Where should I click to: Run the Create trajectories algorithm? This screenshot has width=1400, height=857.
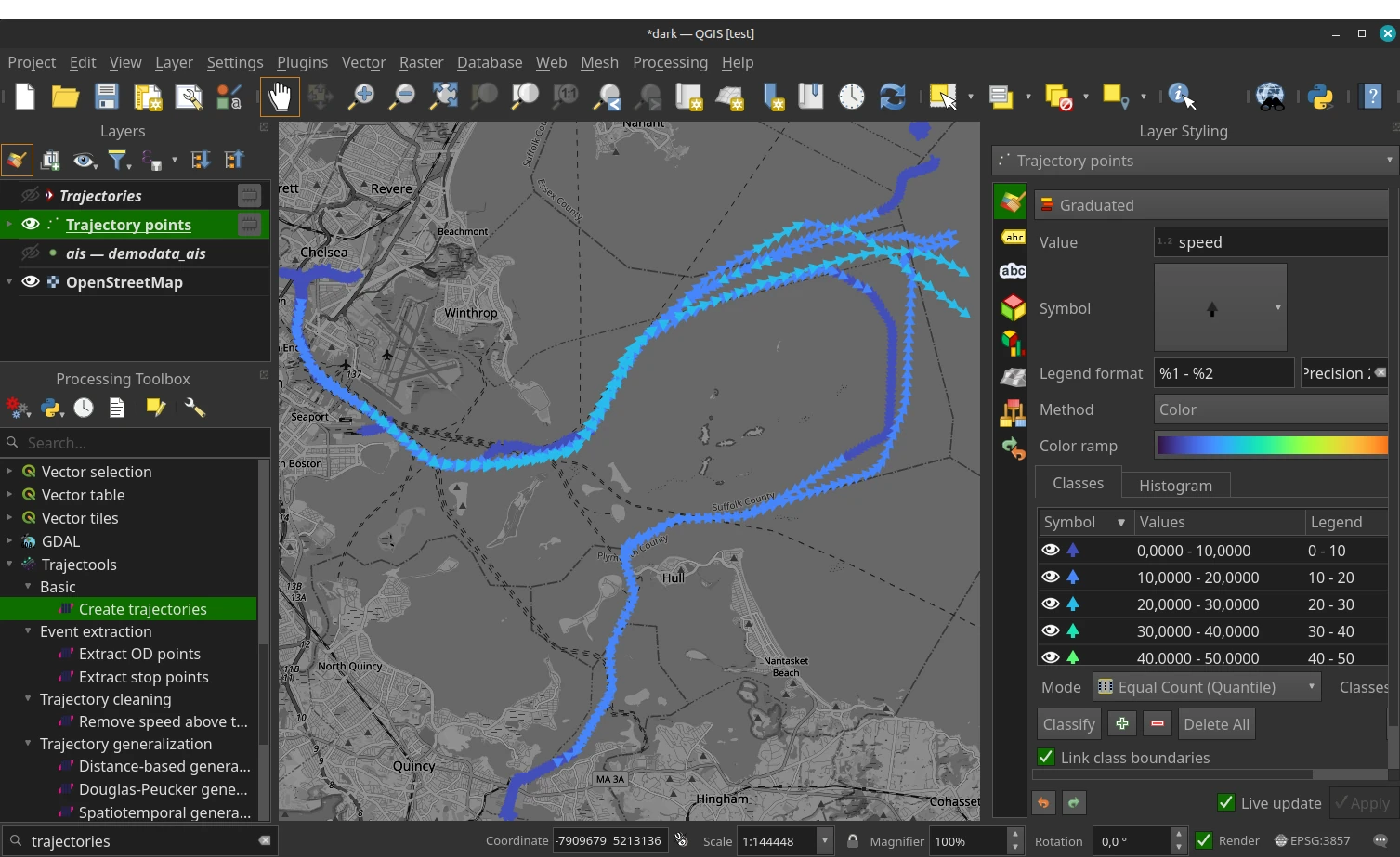(144, 608)
